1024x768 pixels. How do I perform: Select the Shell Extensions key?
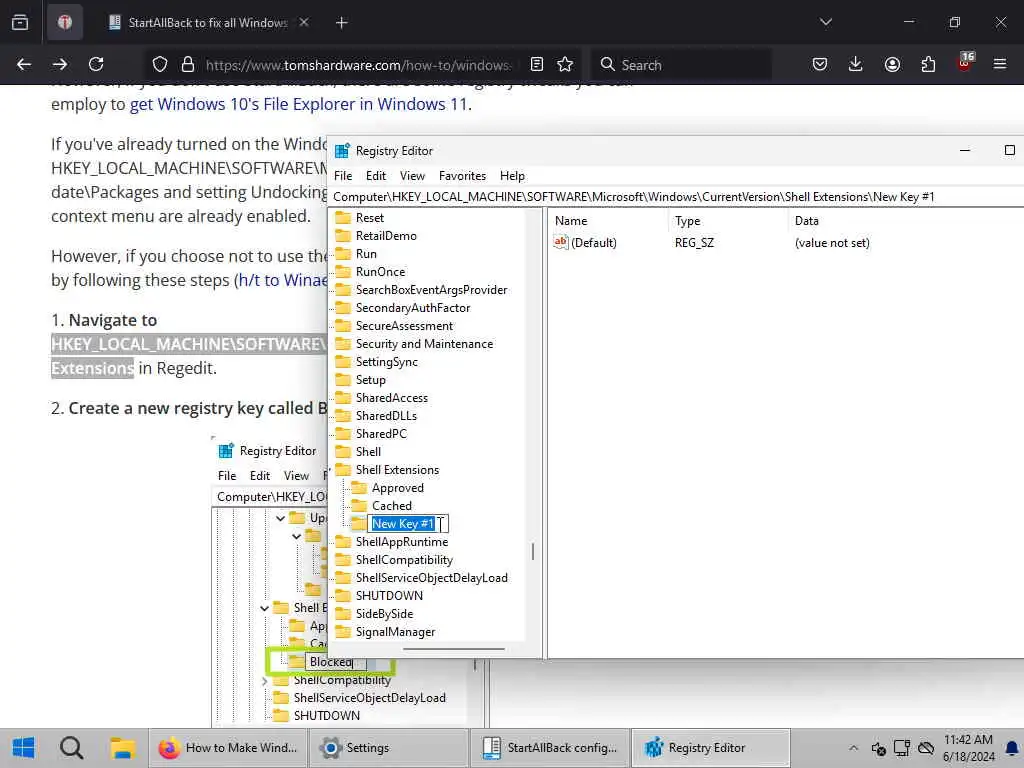(x=397, y=470)
